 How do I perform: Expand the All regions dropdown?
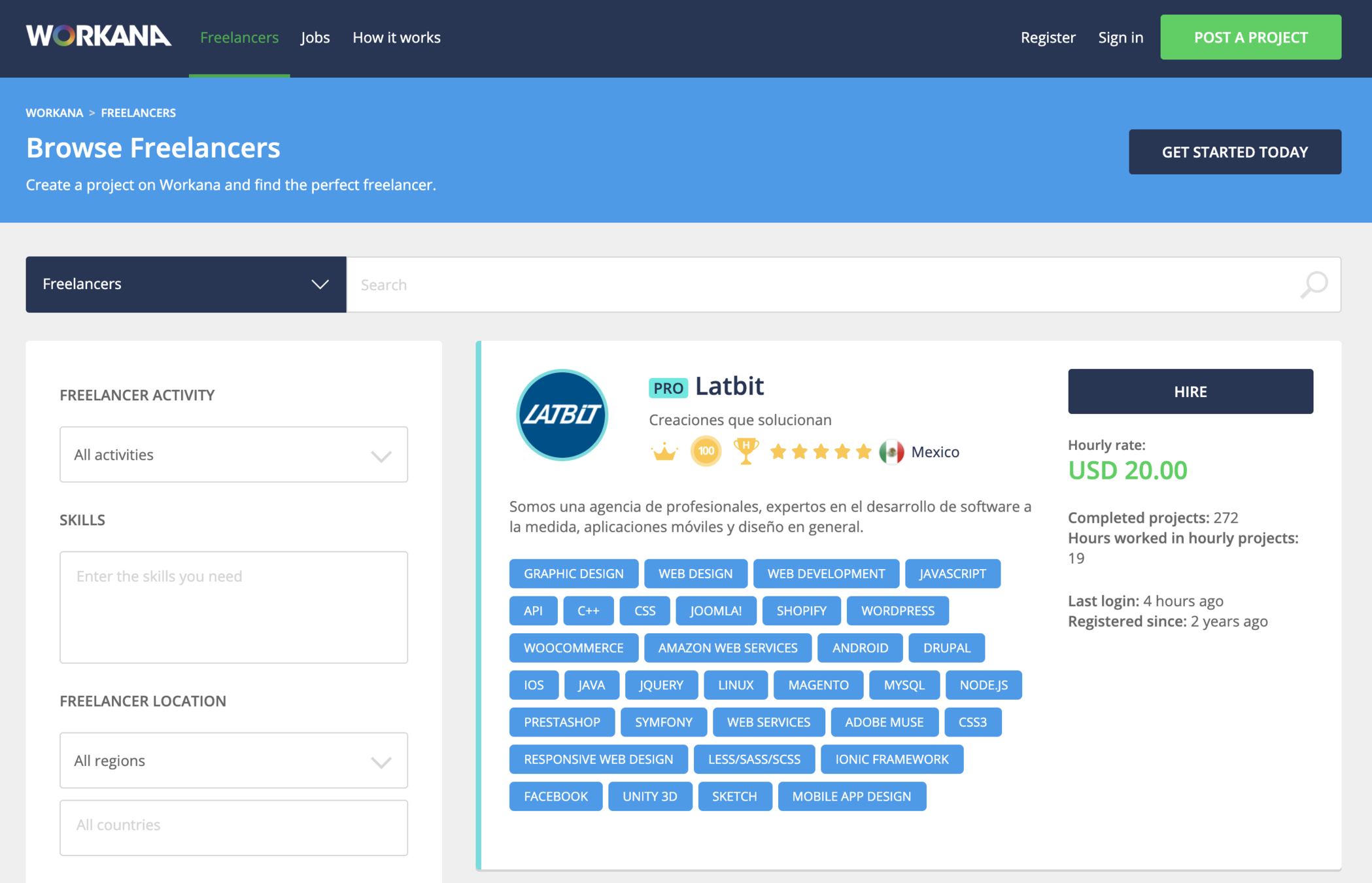click(233, 760)
